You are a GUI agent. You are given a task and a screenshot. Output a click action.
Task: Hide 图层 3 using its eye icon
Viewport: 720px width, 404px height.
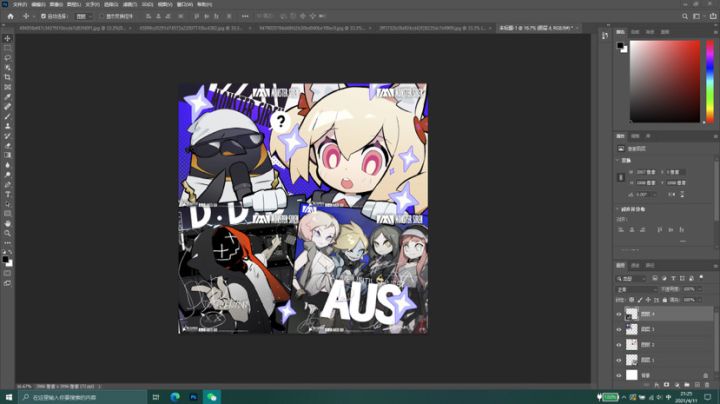tap(619, 330)
